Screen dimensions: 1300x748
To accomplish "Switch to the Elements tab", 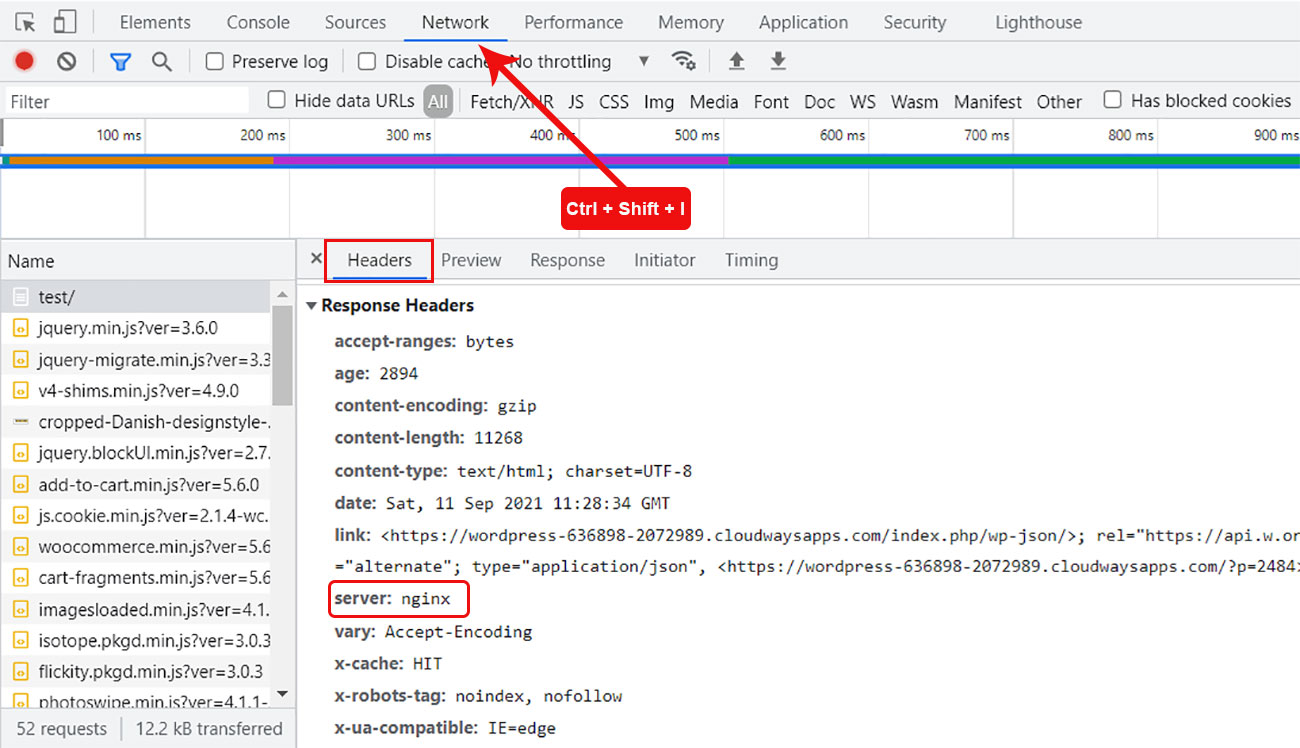I will click(155, 22).
